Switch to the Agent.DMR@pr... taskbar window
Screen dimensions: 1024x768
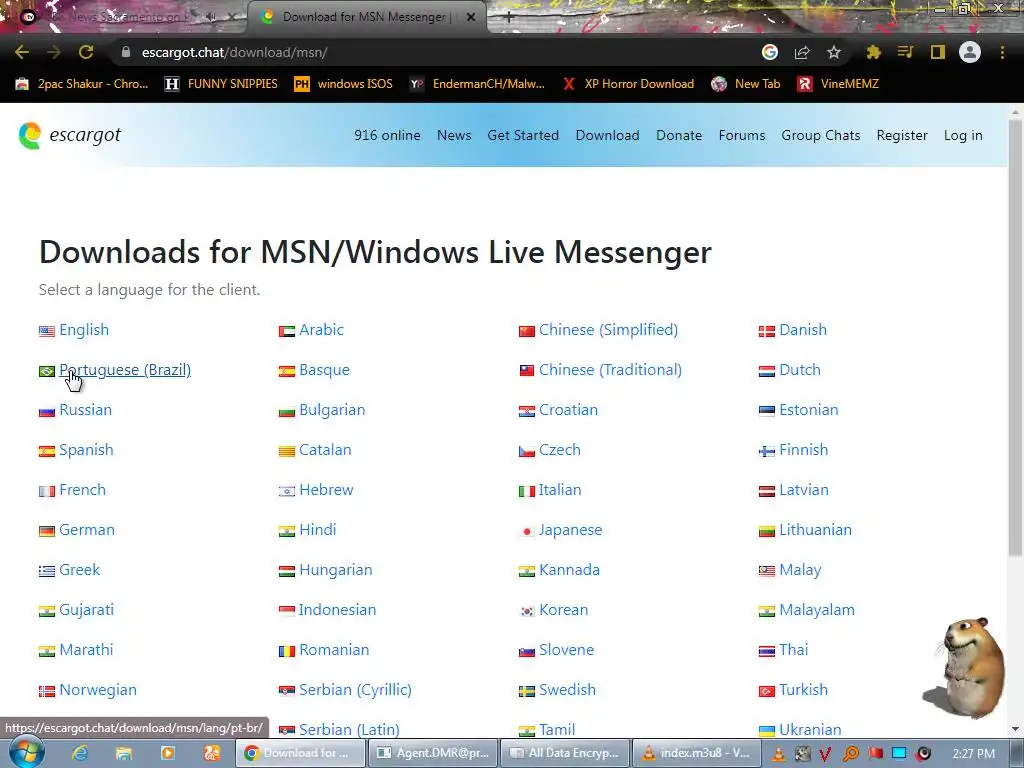[433, 753]
